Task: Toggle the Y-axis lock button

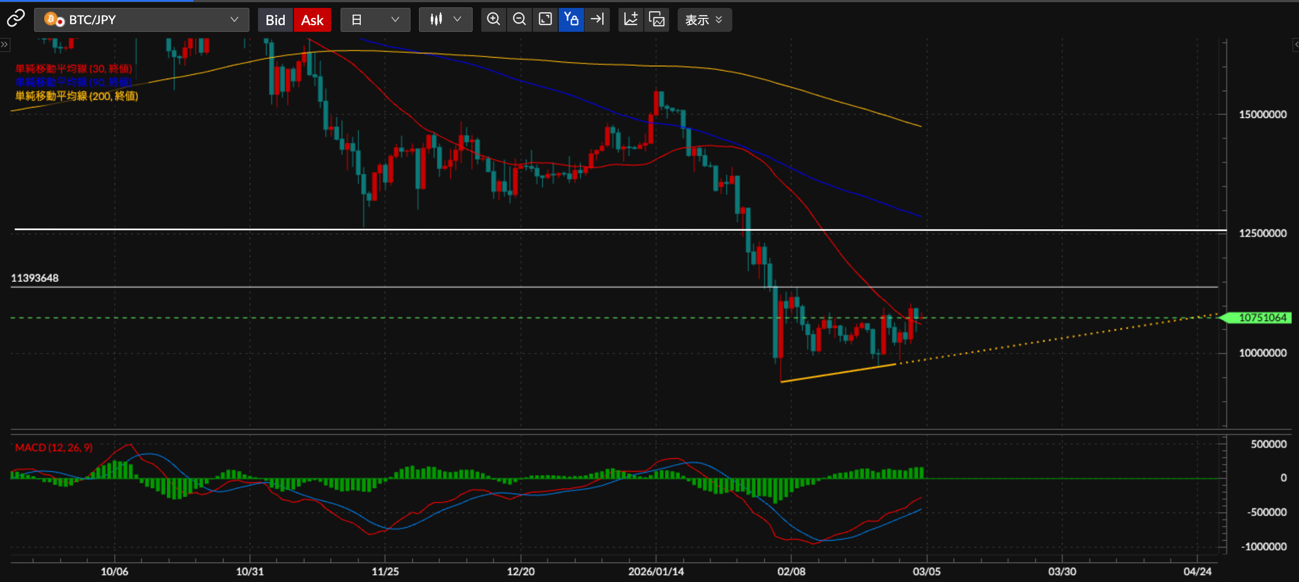Action: coord(571,19)
